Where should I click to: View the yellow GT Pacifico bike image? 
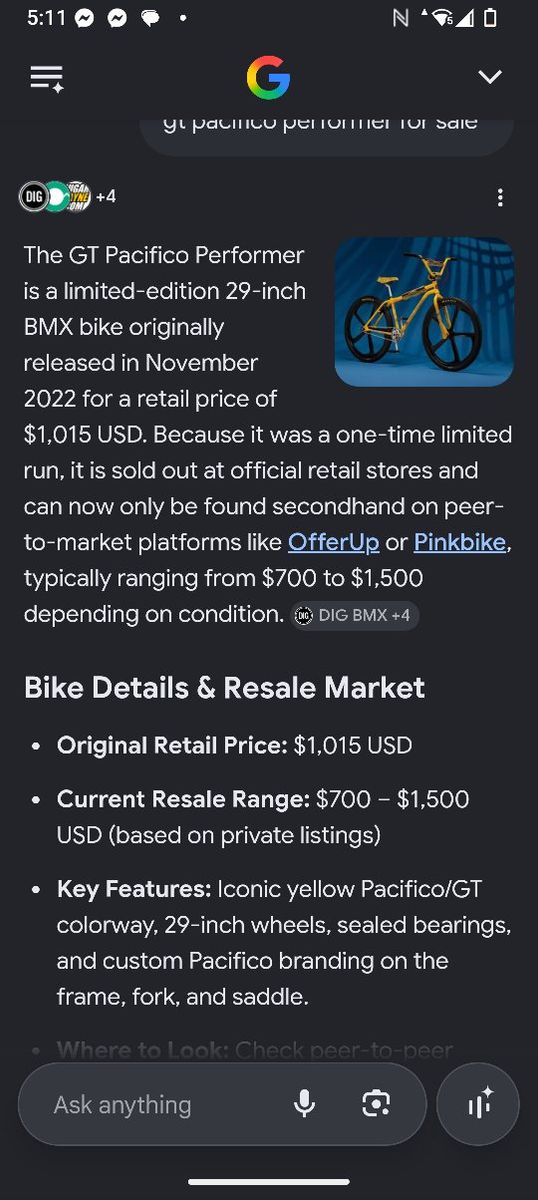pyautogui.click(x=424, y=312)
